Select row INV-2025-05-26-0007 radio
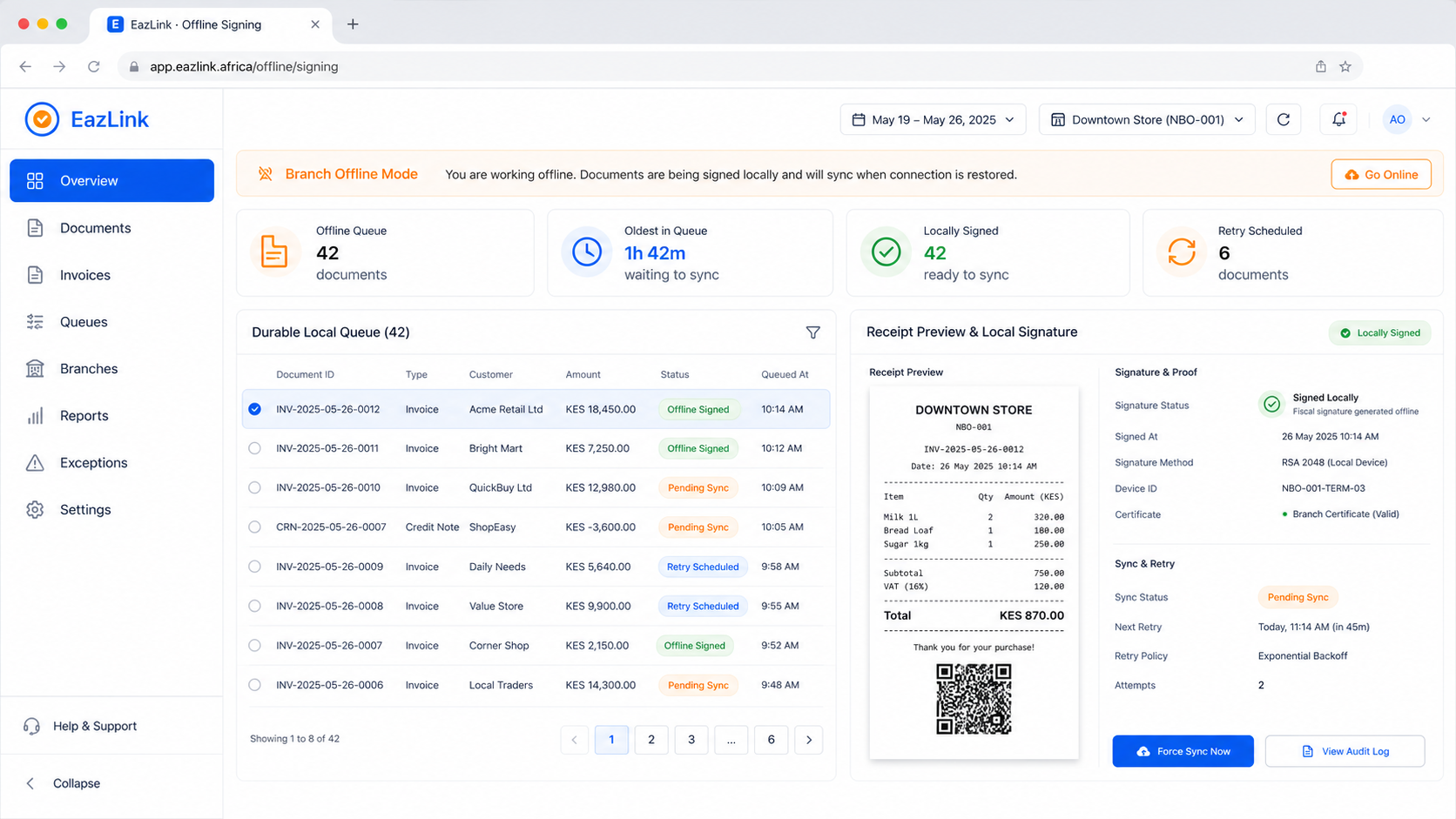 click(254, 645)
